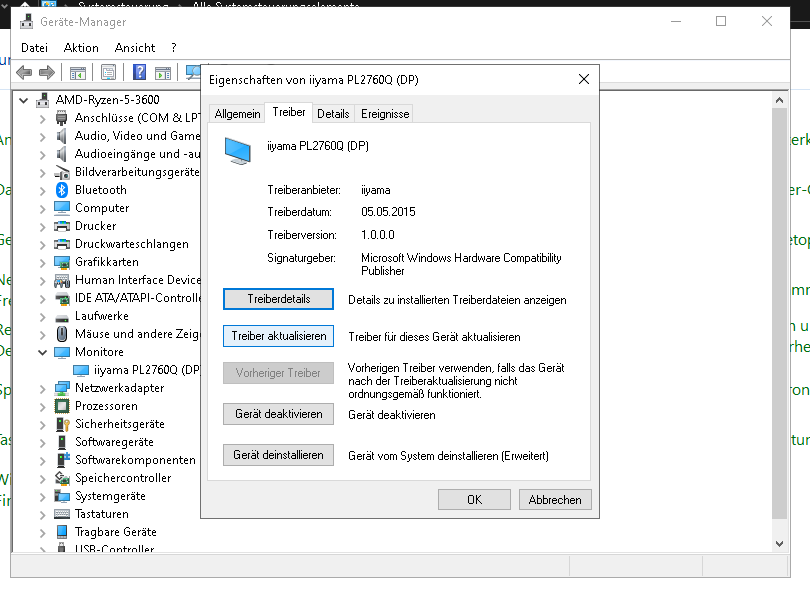Expand the Netzwerkadapter tree node
Image resolution: width=810 pixels, height=594 pixels.
point(42,389)
